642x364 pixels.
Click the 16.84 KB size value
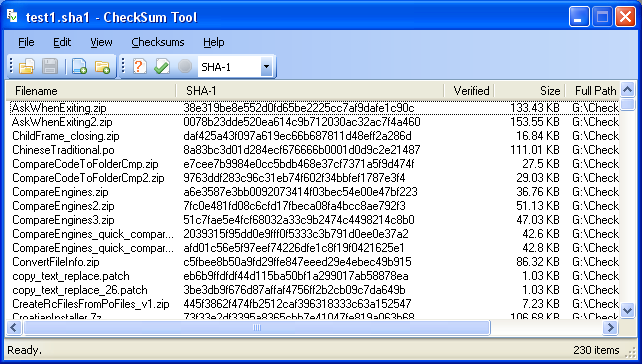tap(537, 136)
